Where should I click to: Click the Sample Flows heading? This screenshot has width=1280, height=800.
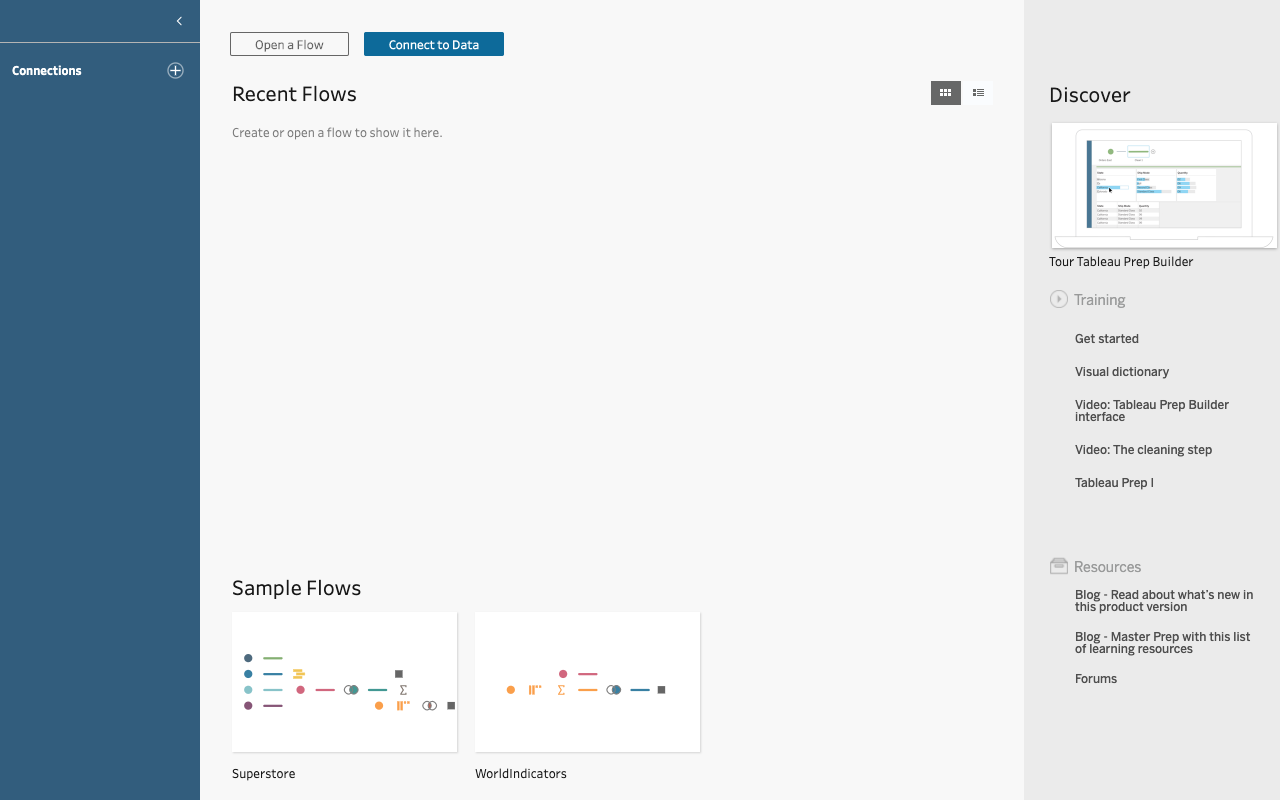click(x=296, y=588)
